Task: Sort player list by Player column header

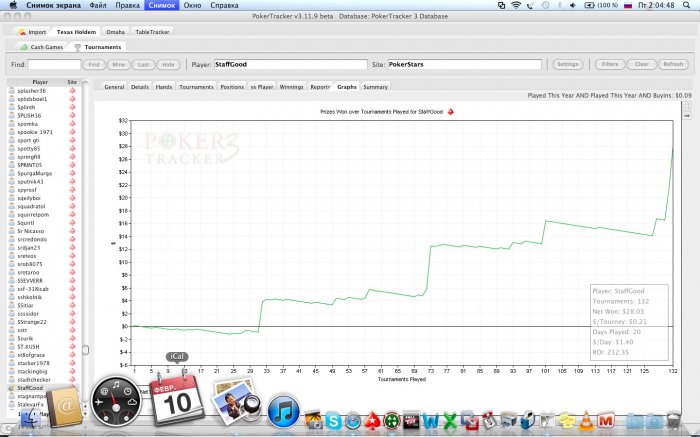Action: (x=40, y=82)
